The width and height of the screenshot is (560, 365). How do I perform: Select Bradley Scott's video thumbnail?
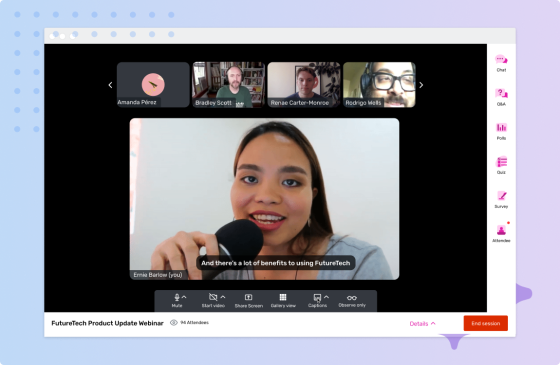click(x=229, y=85)
